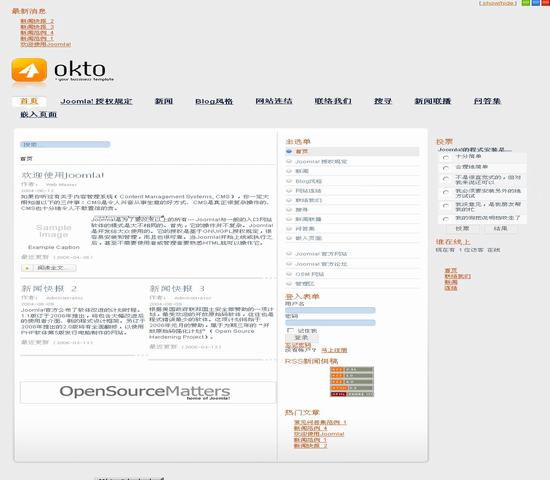Click the search box above the breadcrumb

point(65,144)
